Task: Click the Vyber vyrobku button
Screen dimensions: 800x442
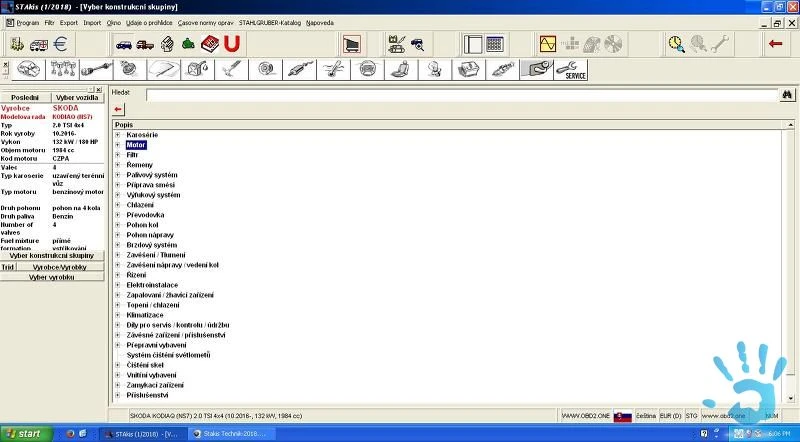Action: coord(52,277)
